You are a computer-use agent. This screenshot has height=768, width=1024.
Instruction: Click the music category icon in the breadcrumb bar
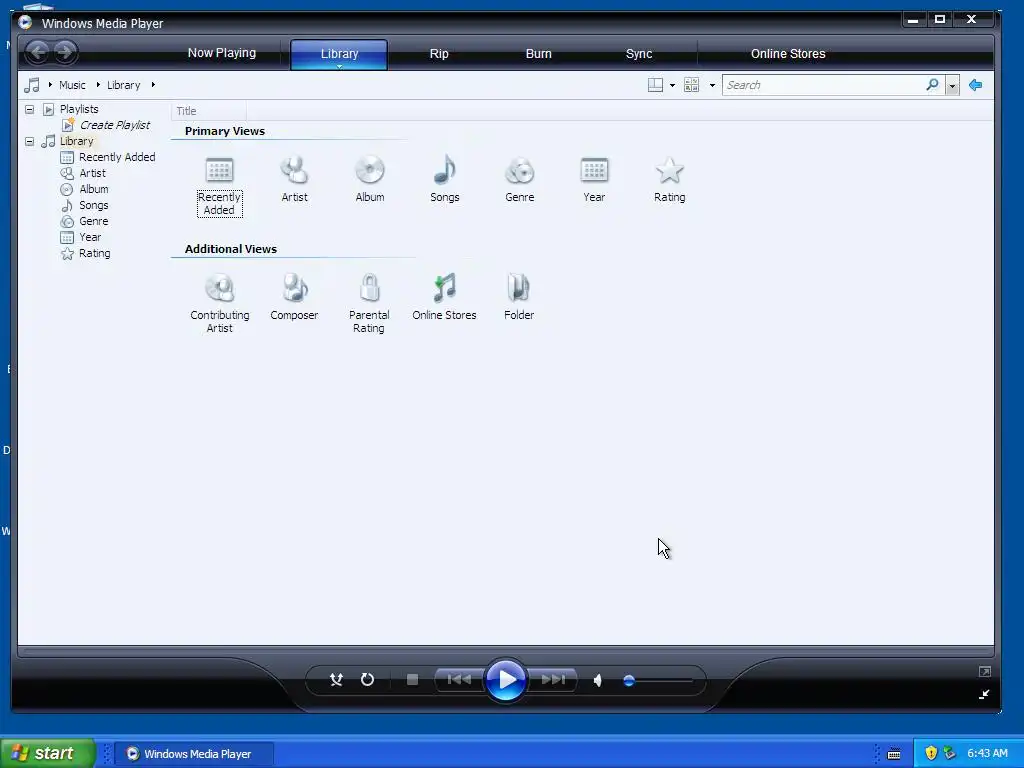(x=31, y=85)
